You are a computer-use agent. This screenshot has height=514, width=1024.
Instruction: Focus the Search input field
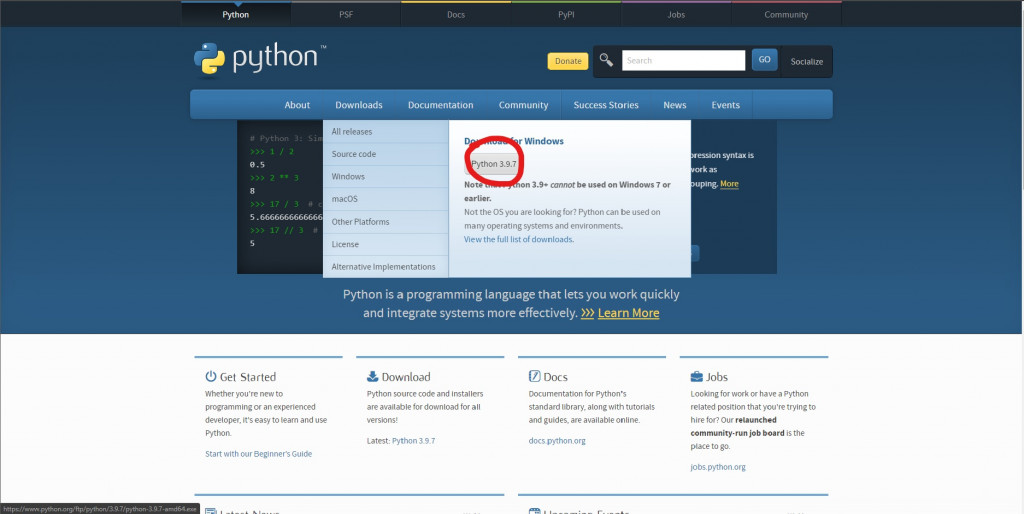tap(683, 60)
